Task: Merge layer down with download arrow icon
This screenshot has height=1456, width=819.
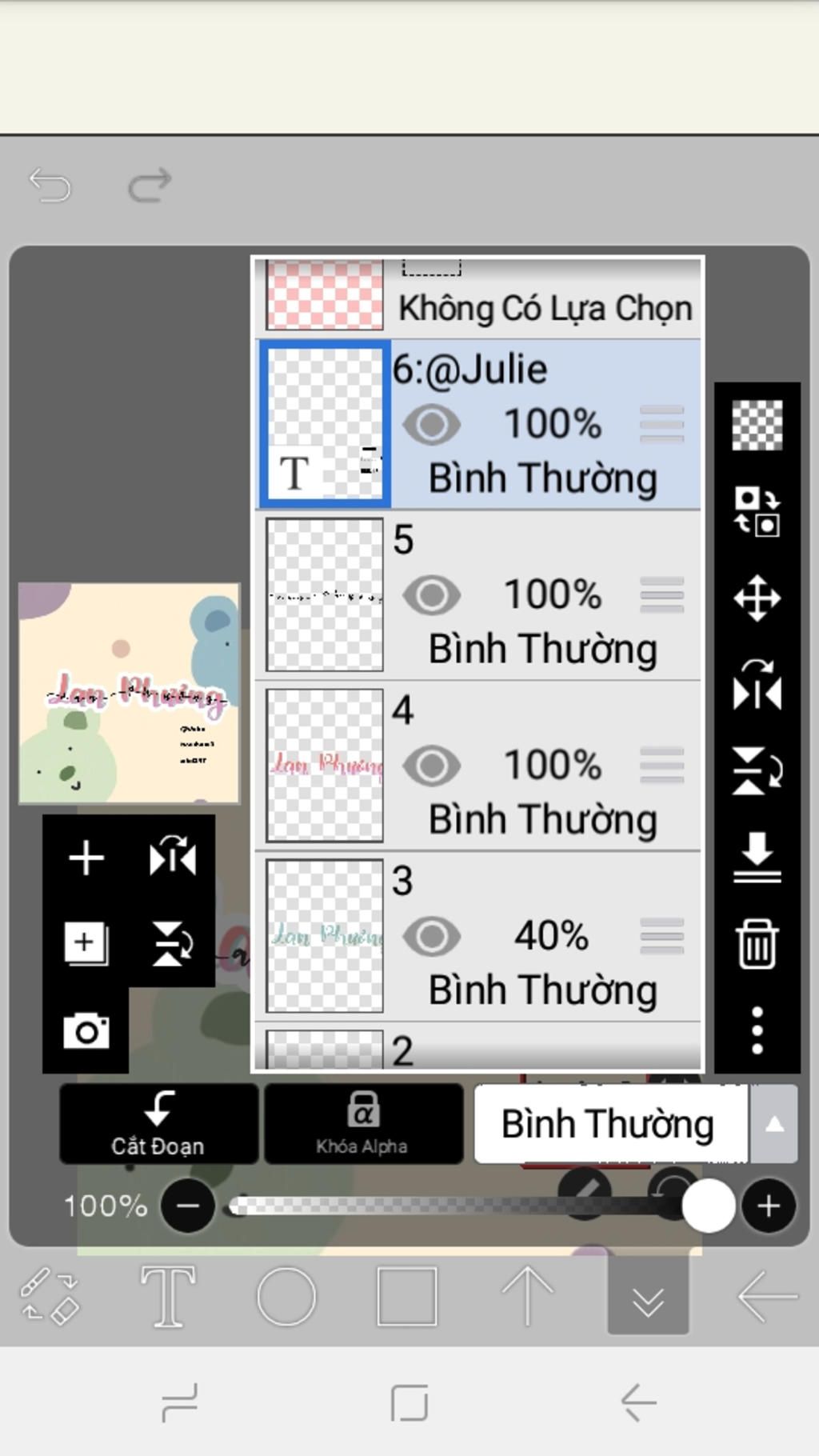Action: tap(757, 857)
